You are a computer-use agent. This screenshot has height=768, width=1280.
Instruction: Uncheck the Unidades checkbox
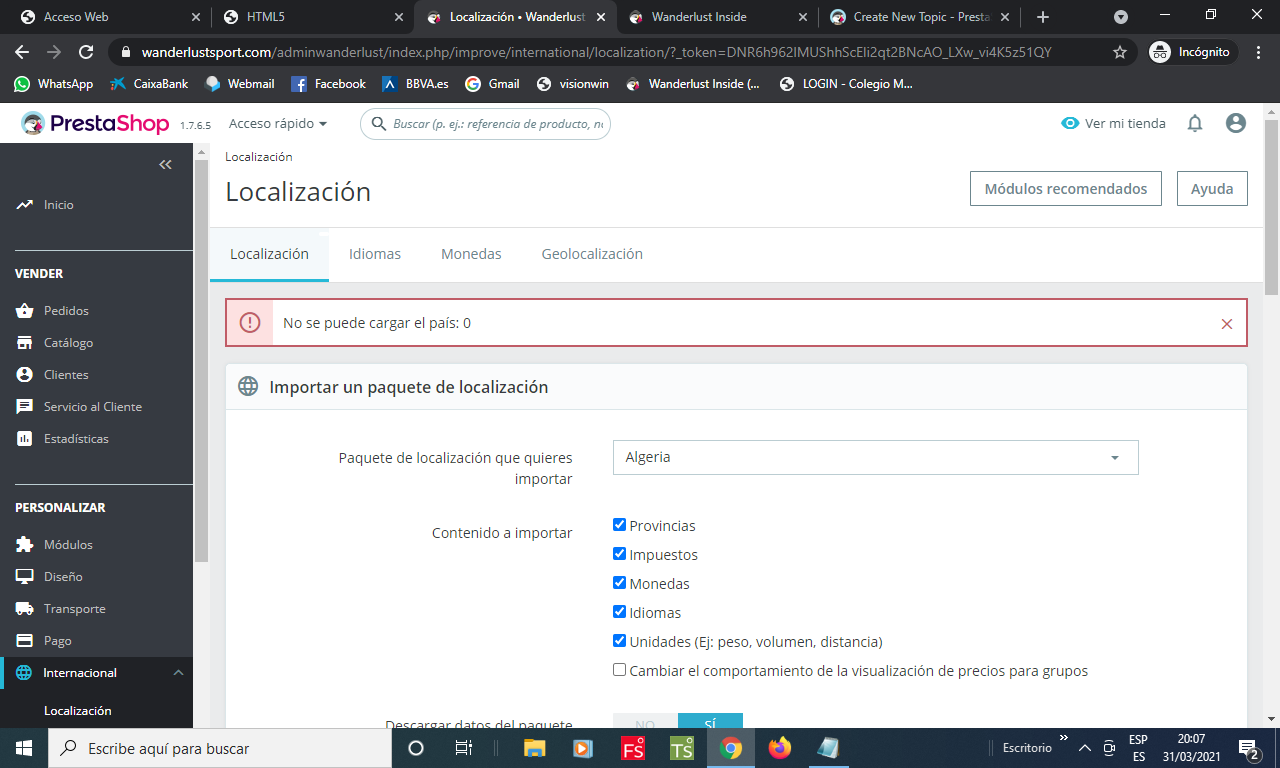(619, 641)
